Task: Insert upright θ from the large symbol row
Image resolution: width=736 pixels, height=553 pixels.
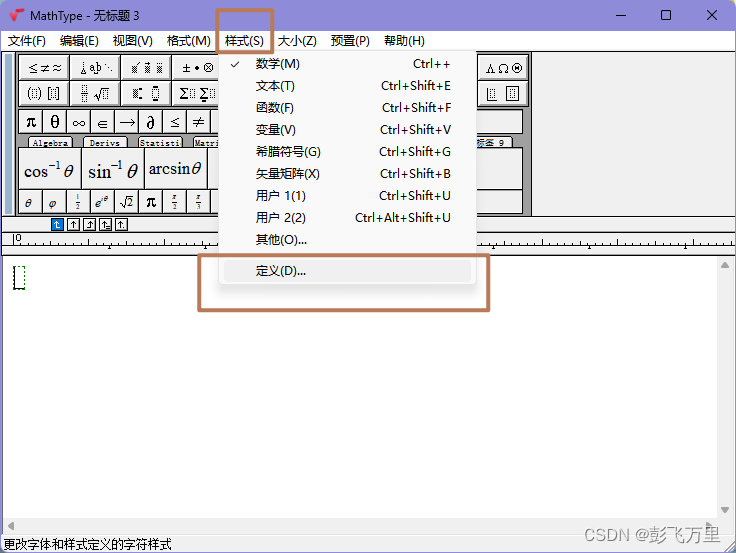Action: tap(55, 123)
